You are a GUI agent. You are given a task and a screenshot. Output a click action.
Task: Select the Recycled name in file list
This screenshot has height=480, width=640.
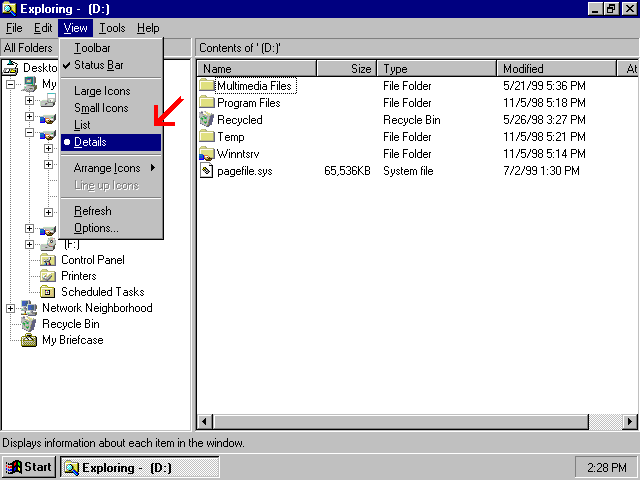tap(240, 120)
